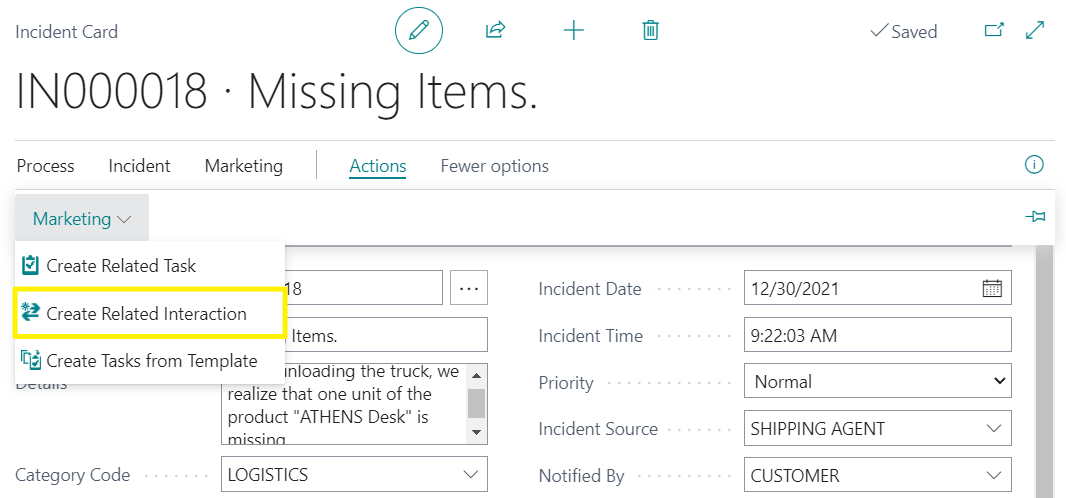Open card in new window icon
The image size is (1066, 498).
(x=994, y=31)
